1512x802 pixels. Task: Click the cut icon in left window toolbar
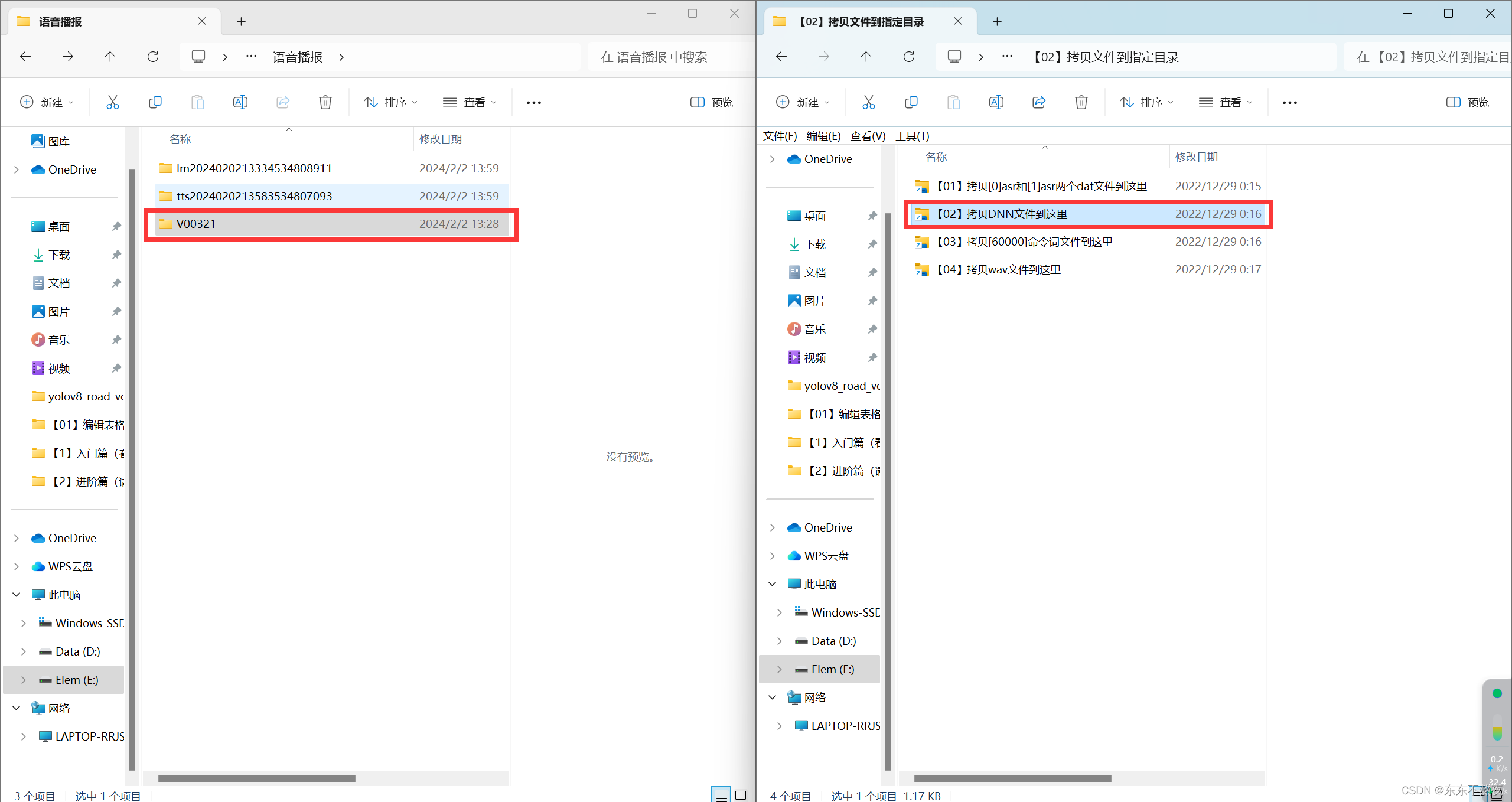(112, 102)
